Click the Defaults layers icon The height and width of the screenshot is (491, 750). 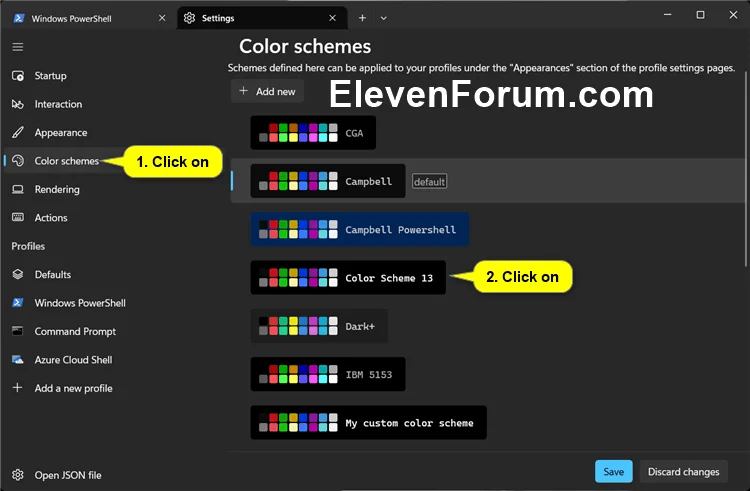(x=18, y=274)
